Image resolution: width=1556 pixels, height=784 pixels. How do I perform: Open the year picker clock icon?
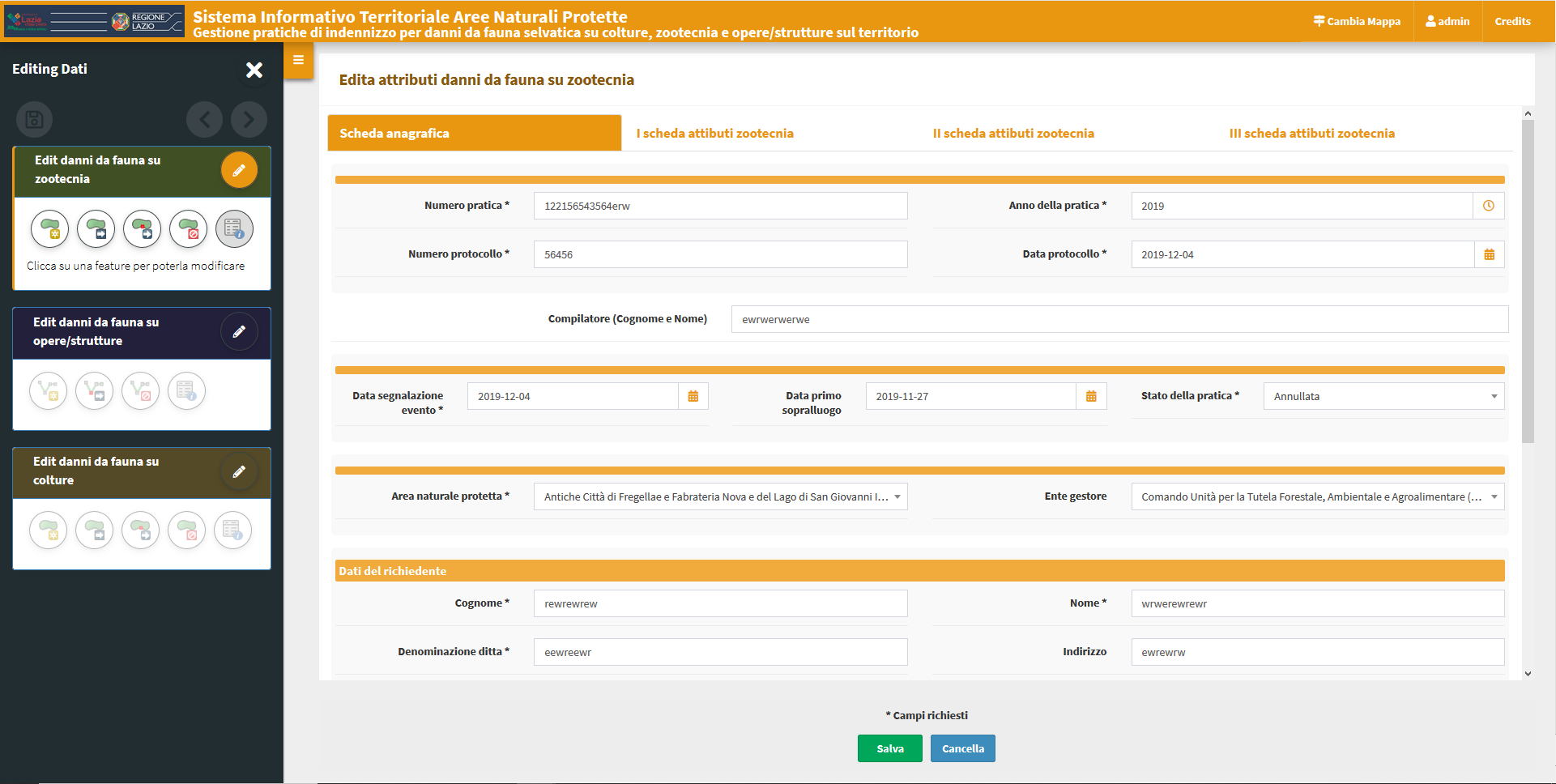(1489, 206)
